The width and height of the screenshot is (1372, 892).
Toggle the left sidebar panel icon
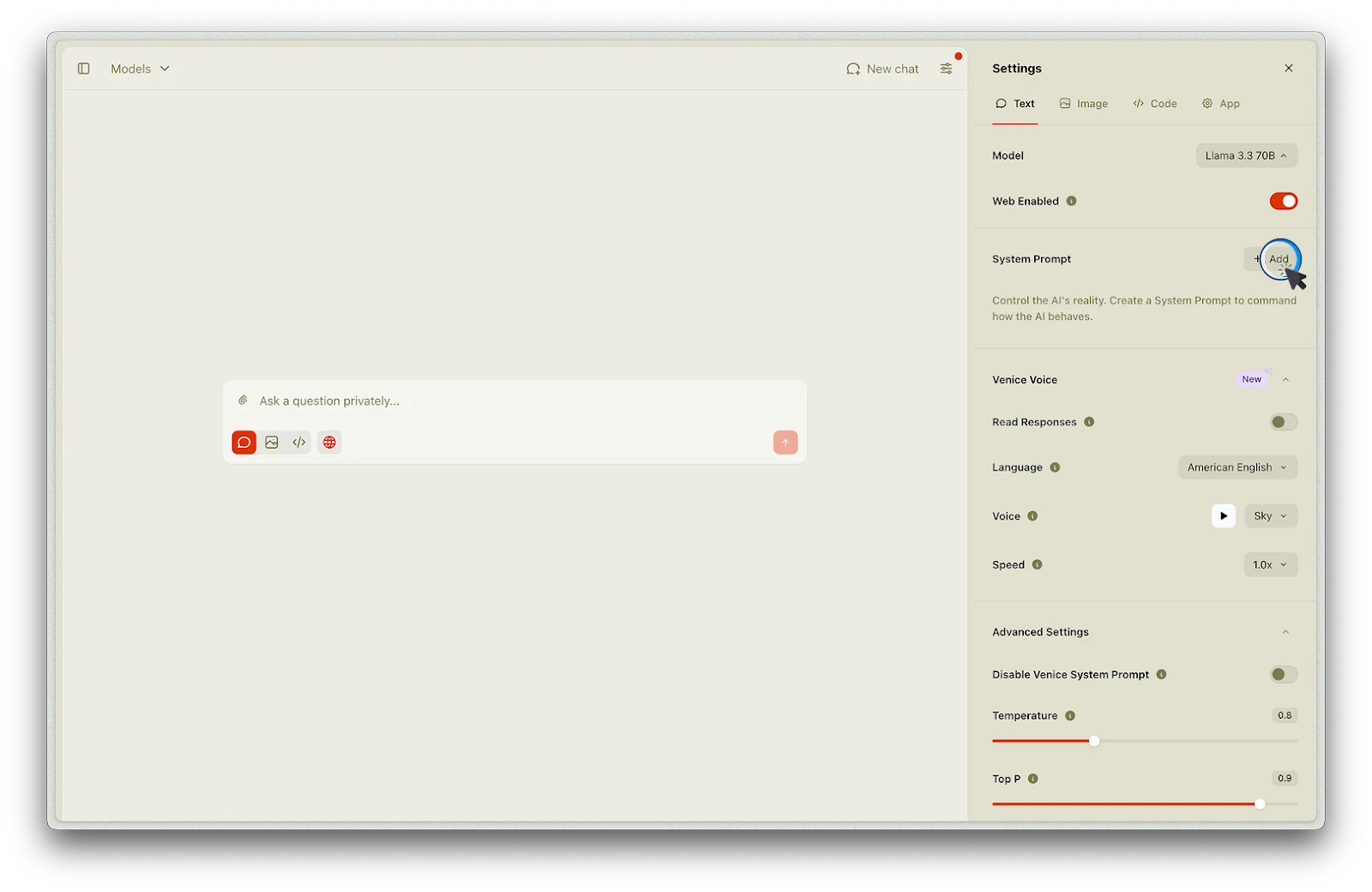click(x=83, y=69)
